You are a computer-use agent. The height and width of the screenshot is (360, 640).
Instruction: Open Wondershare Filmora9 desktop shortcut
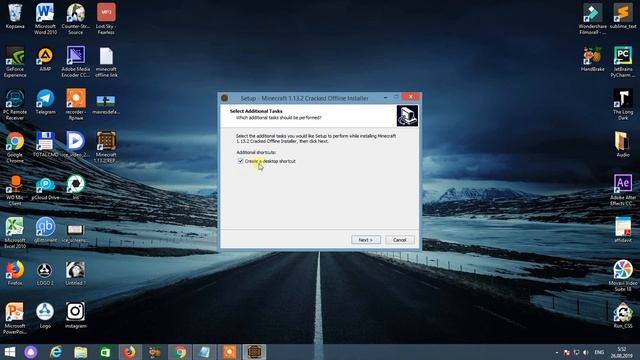tap(593, 19)
